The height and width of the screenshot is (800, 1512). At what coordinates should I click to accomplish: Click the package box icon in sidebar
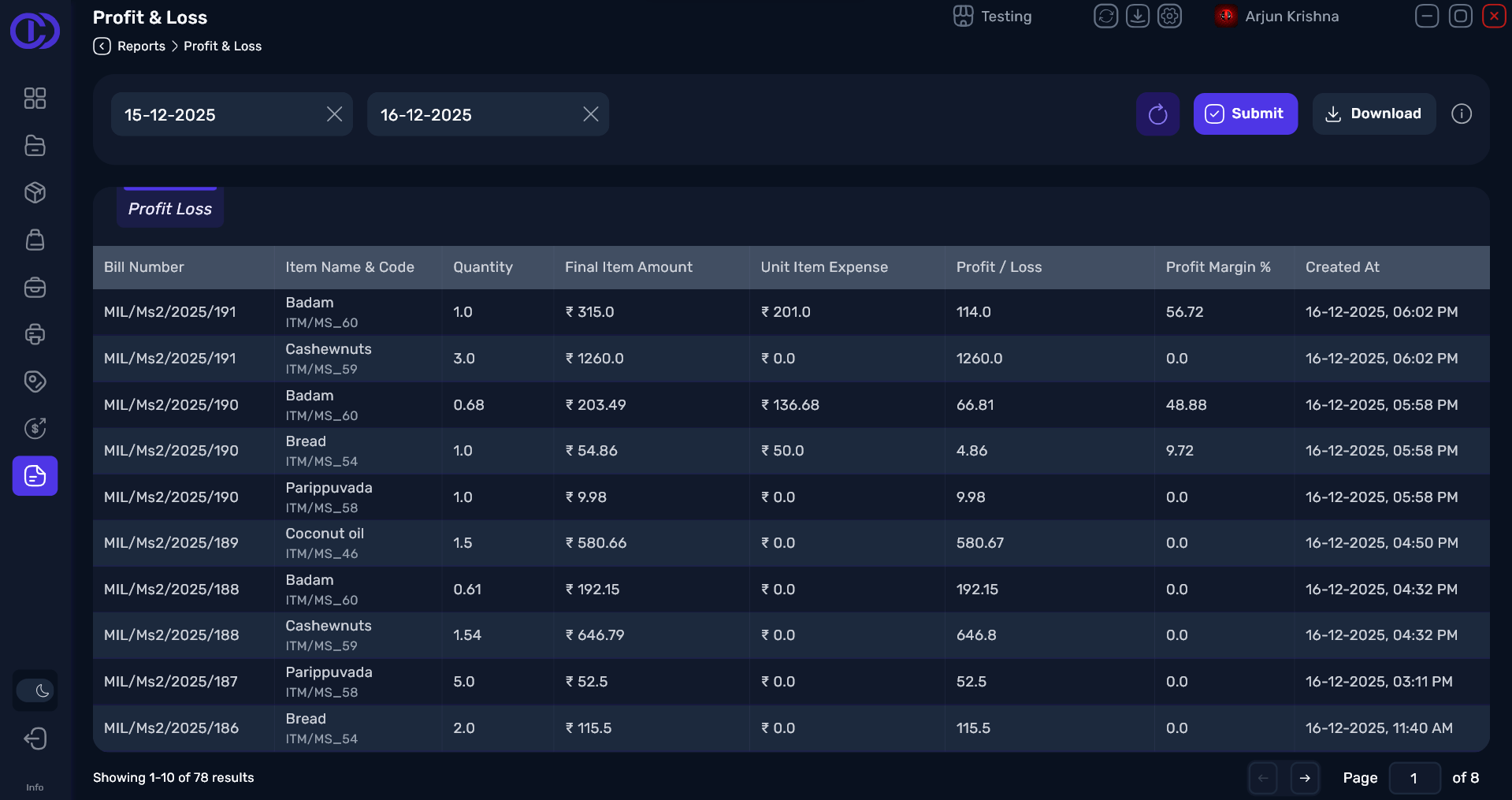(x=35, y=192)
